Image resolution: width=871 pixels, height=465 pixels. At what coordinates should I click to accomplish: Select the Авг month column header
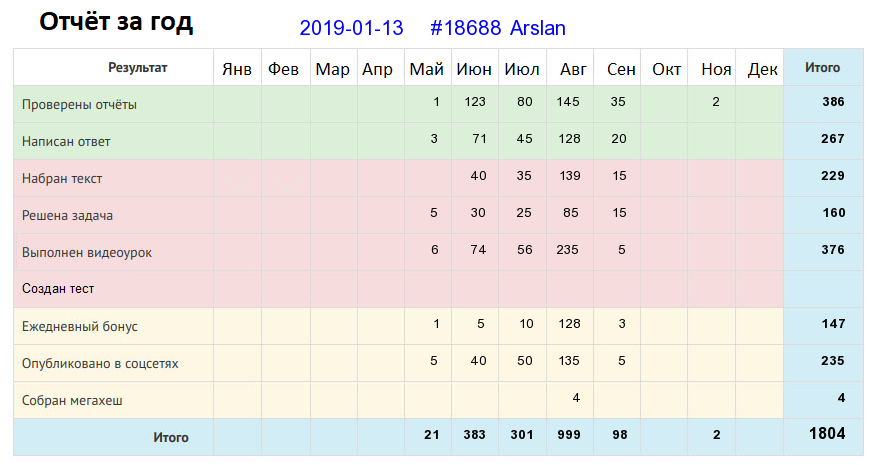pos(573,69)
